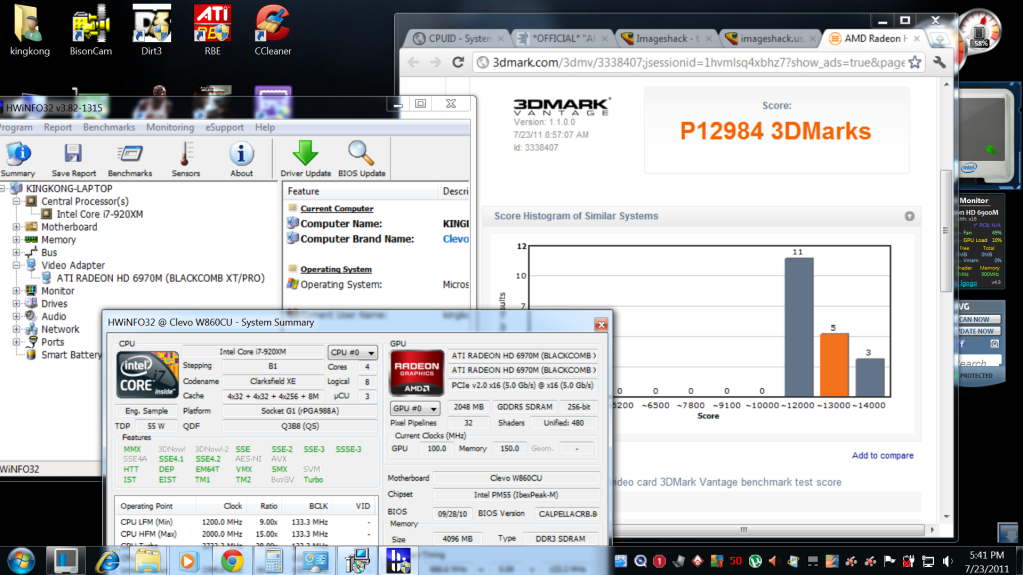
Task: Click the BIOS Update magnifier icon
Action: (x=361, y=159)
